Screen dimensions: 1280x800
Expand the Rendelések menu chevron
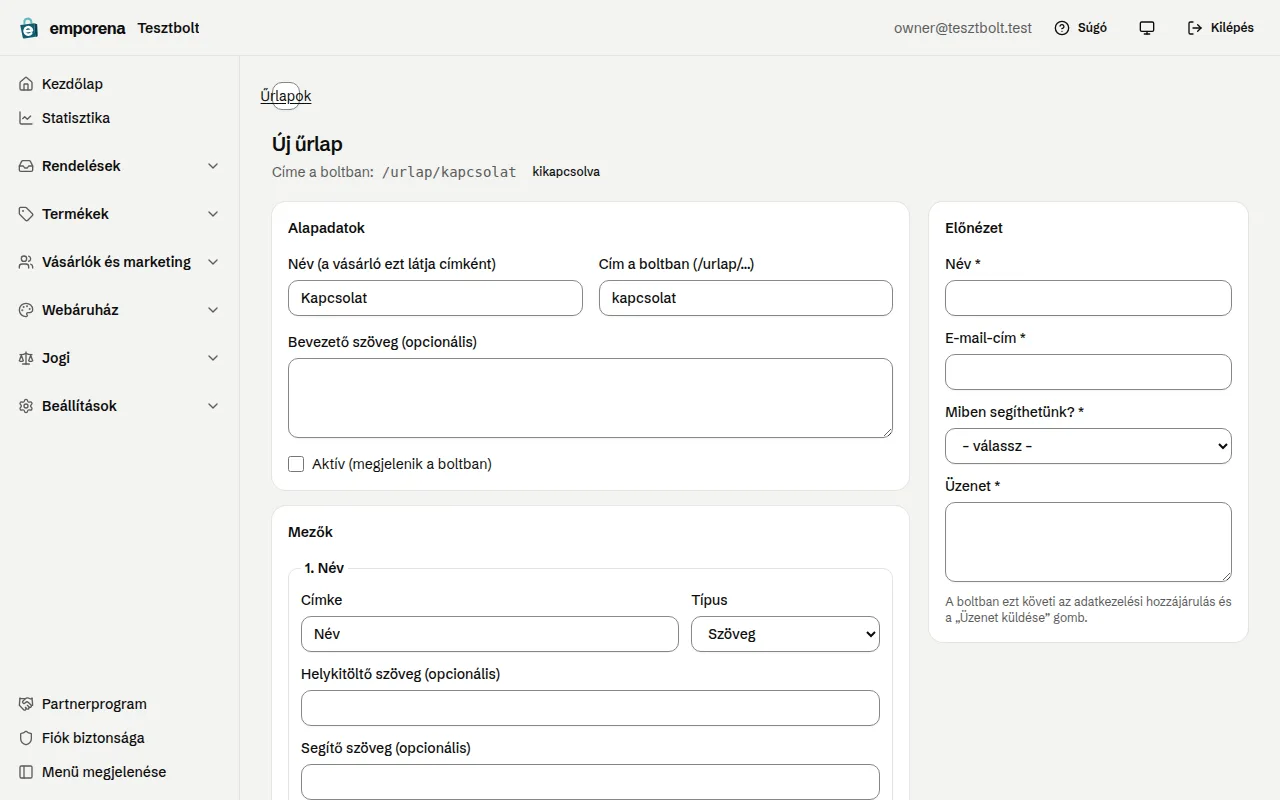213,166
